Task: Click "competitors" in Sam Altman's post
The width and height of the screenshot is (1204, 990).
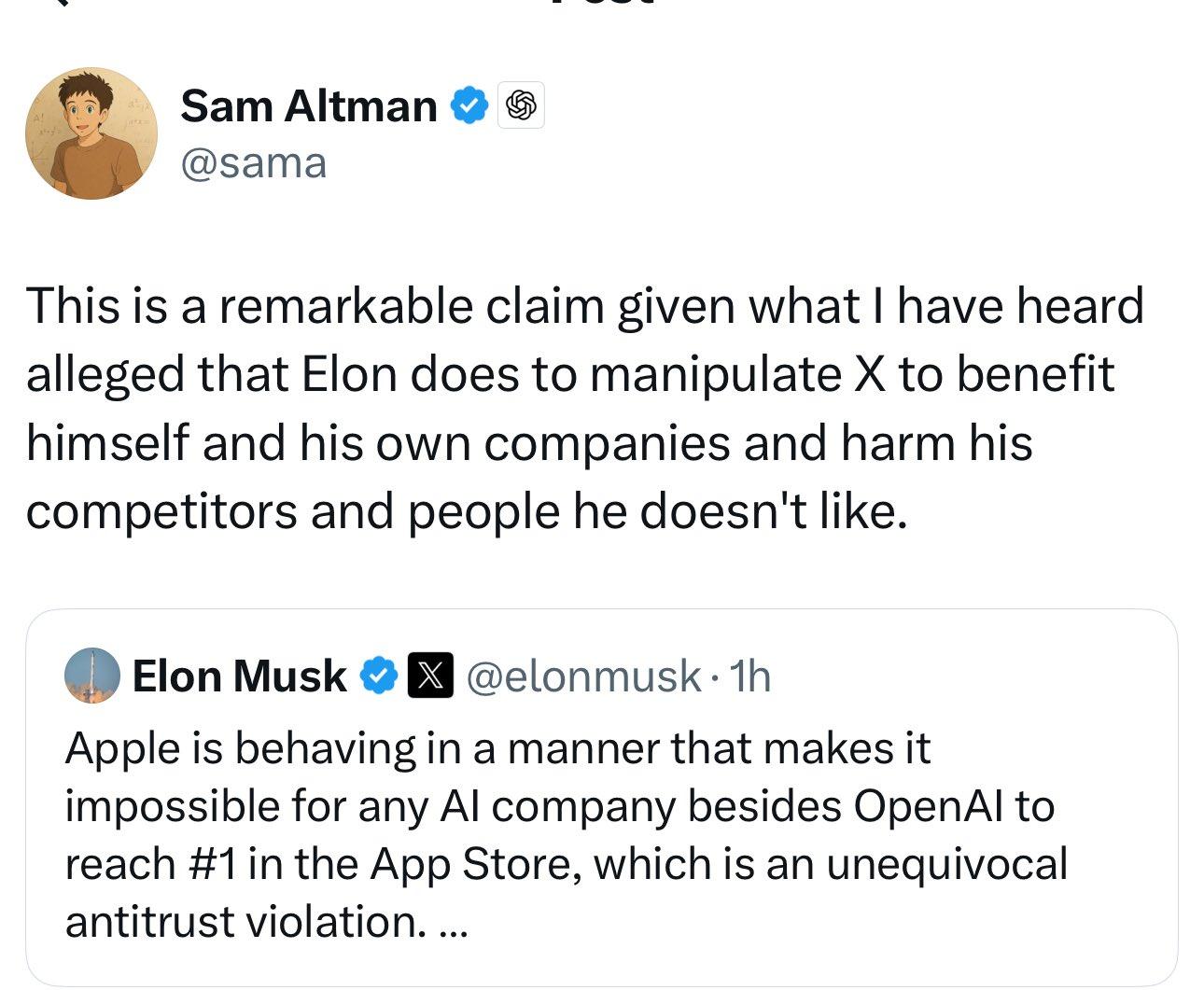Action: [x=160, y=510]
